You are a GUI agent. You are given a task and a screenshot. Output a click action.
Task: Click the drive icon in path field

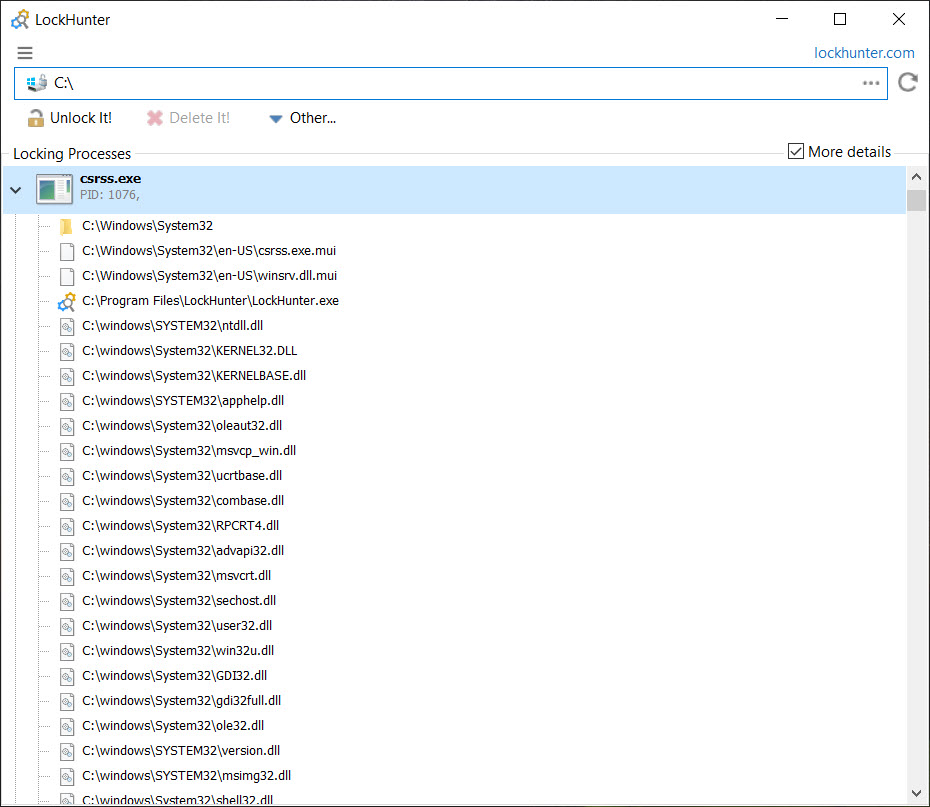coord(37,83)
